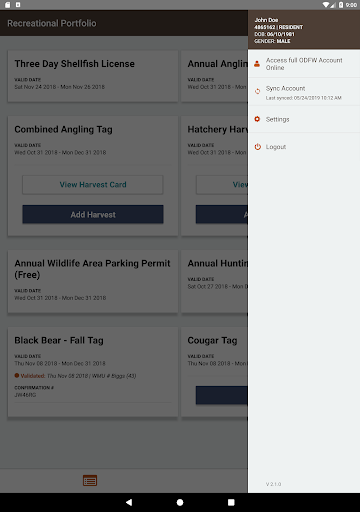Tap the sync refresh icon
The image size is (360, 512).
coord(257,91)
